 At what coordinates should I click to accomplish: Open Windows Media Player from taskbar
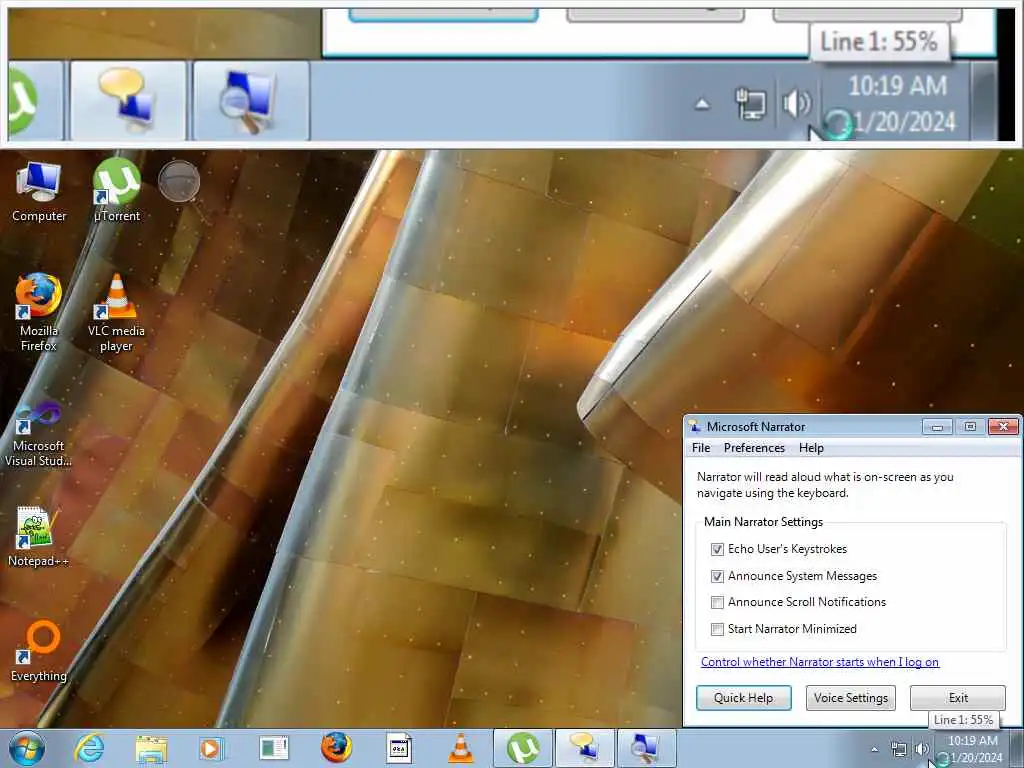[211, 748]
